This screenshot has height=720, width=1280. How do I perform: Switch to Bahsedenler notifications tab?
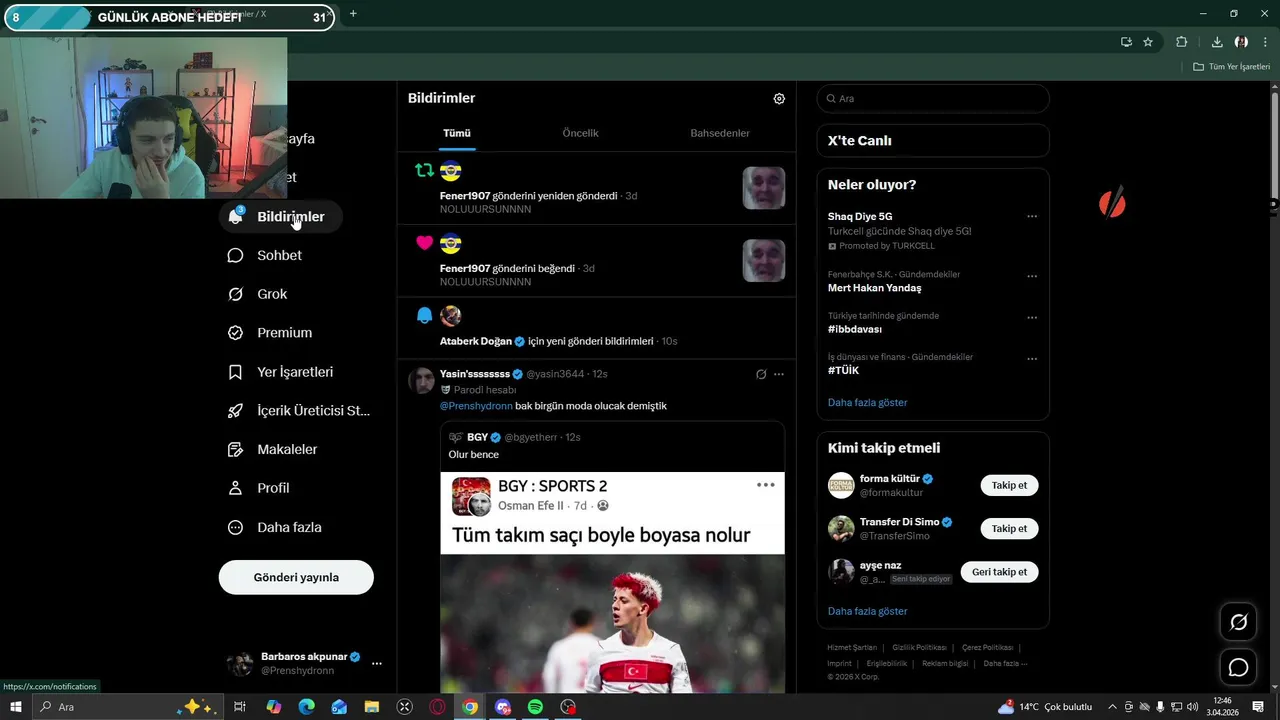click(x=720, y=133)
